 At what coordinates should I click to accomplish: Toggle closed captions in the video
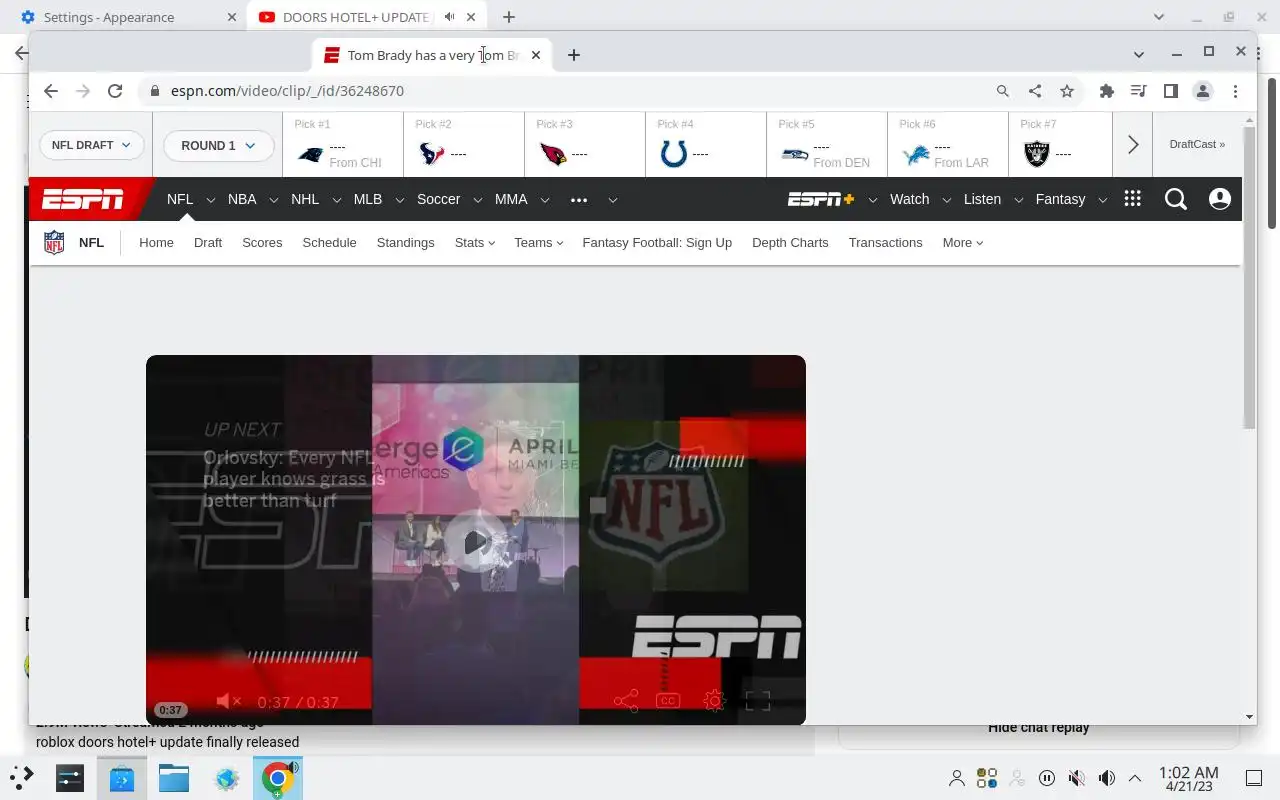point(668,701)
